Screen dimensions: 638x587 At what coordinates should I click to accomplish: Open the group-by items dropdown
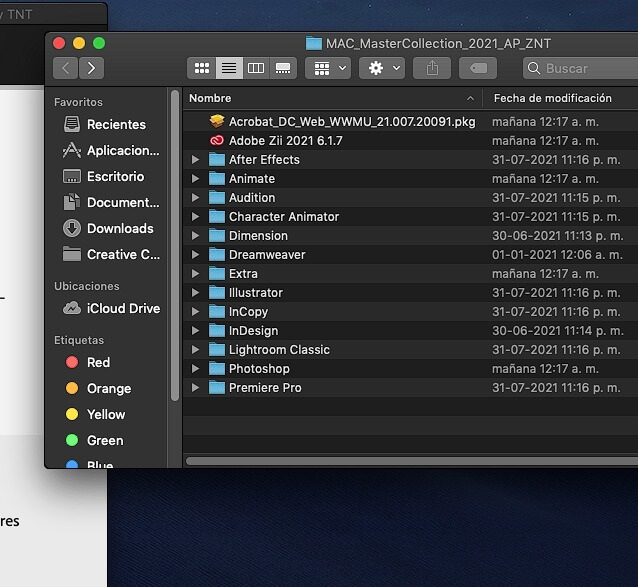click(x=328, y=68)
